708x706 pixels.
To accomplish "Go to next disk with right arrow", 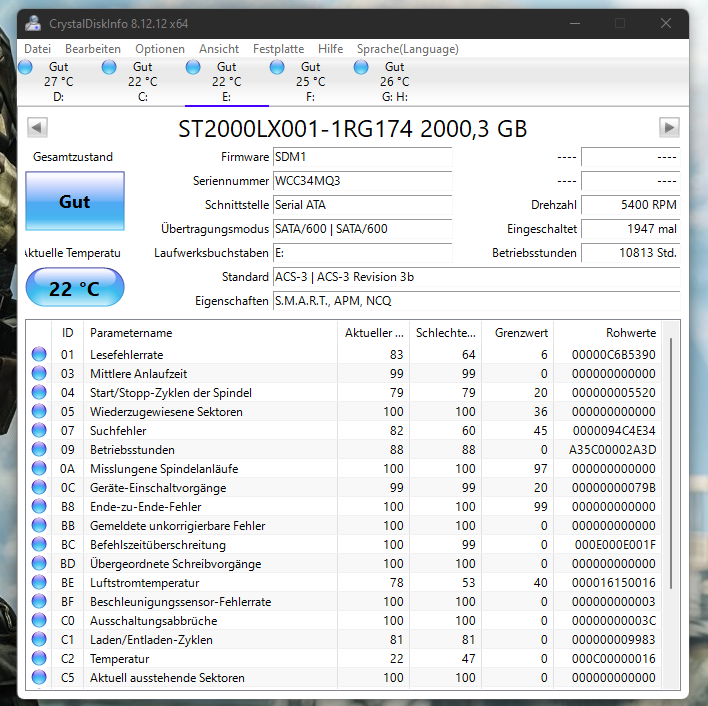I will (x=669, y=128).
